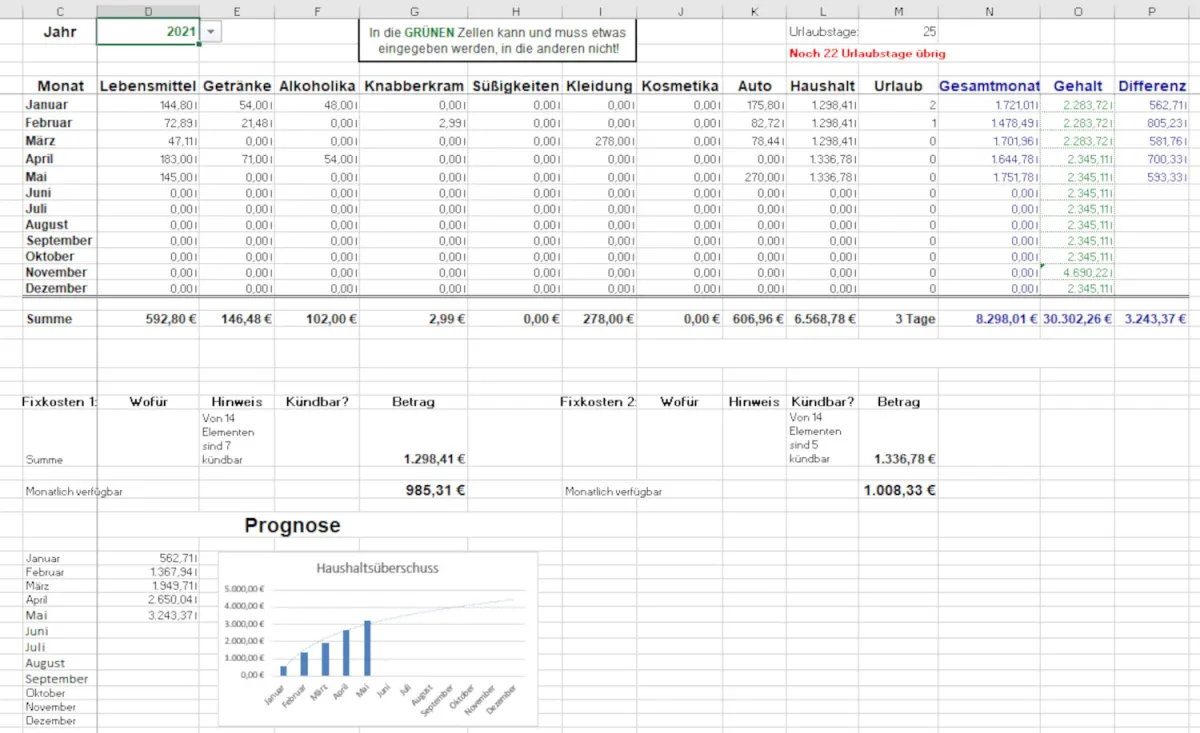Select the green year cell containing 2021

pyautogui.click(x=148, y=32)
